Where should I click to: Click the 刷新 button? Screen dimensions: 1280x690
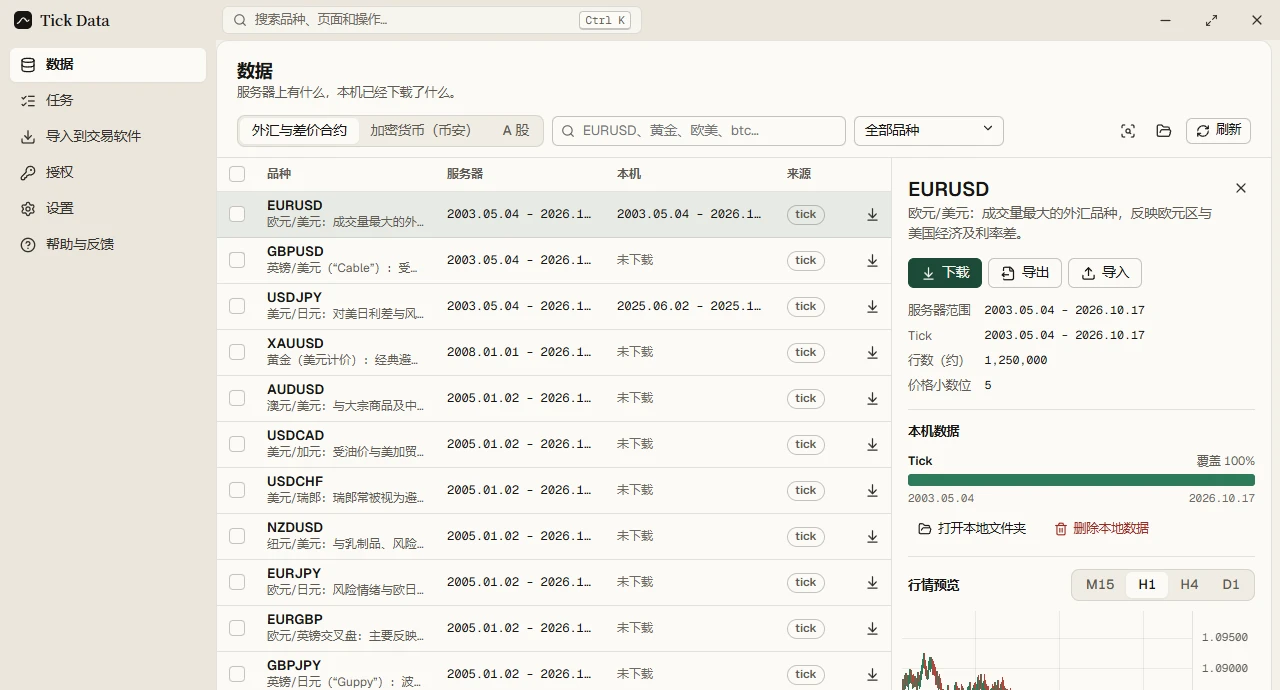(1218, 131)
